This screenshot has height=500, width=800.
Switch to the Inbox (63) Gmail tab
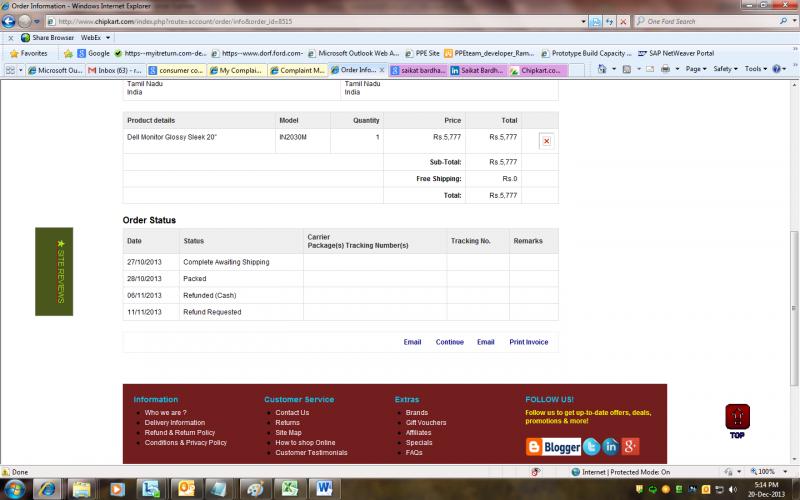pyautogui.click(x=116, y=70)
